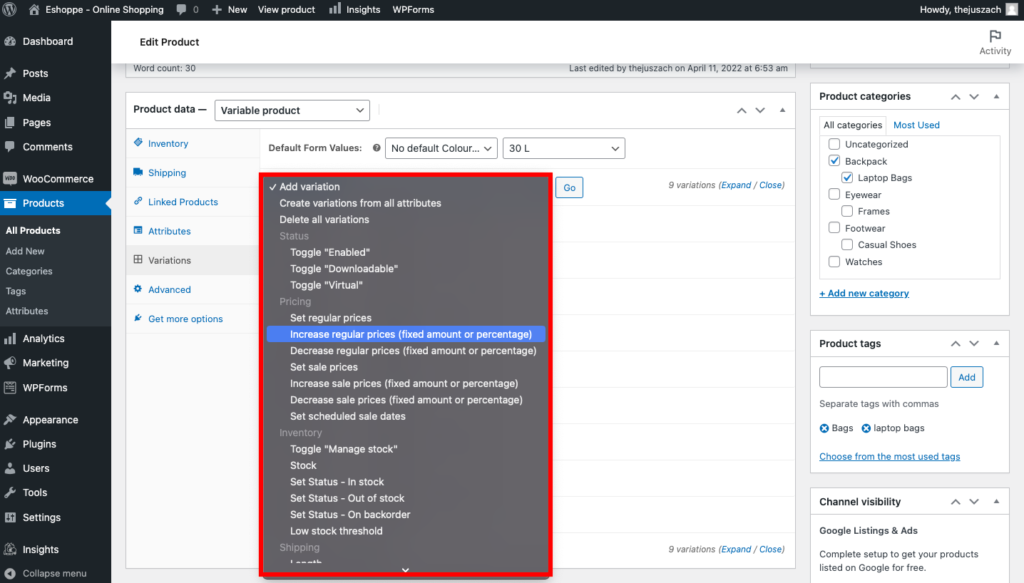Image resolution: width=1024 pixels, height=583 pixels.
Task: Open View product in admin bar
Action: pos(286,10)
